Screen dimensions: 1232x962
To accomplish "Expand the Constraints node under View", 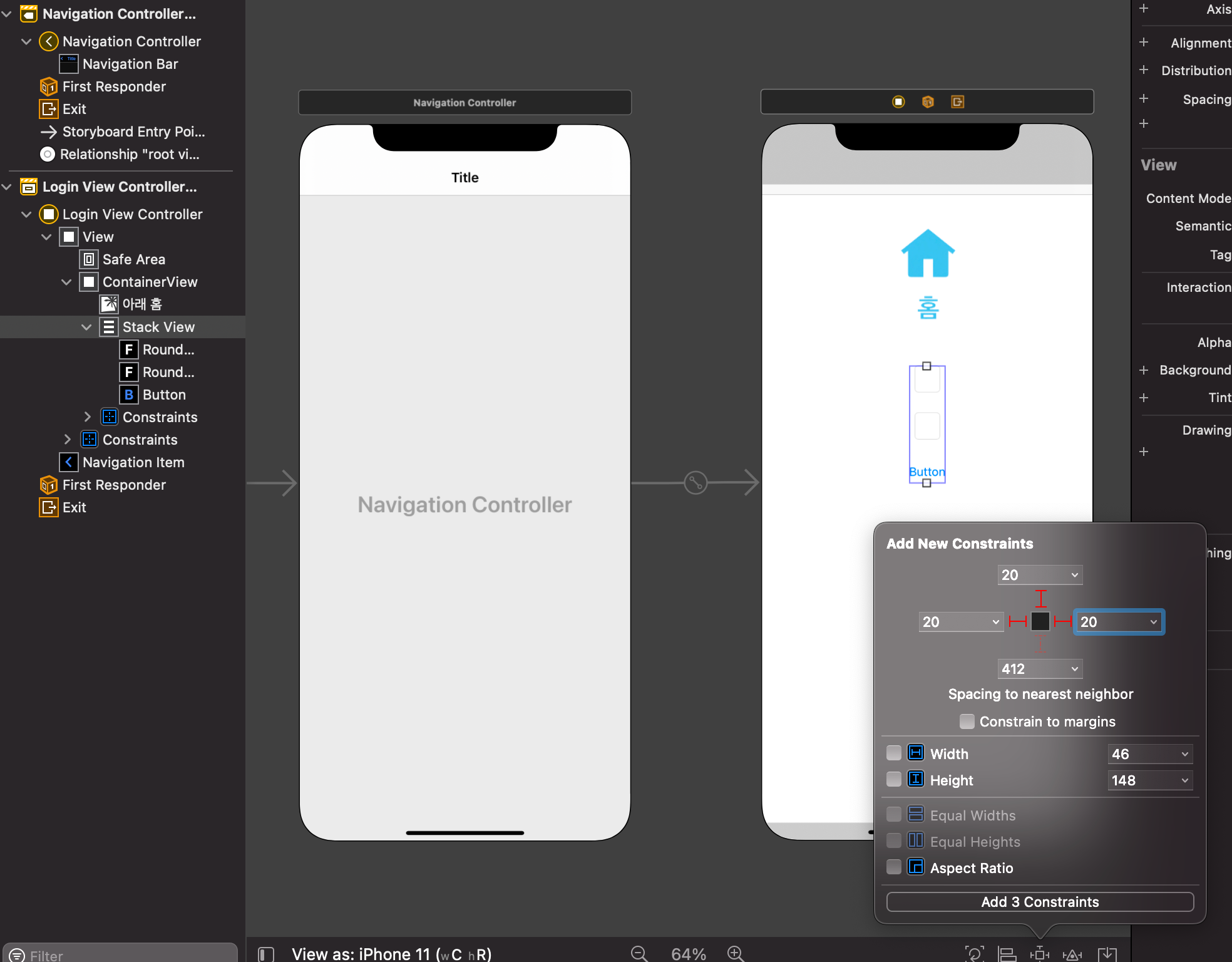I will [67, 440].
